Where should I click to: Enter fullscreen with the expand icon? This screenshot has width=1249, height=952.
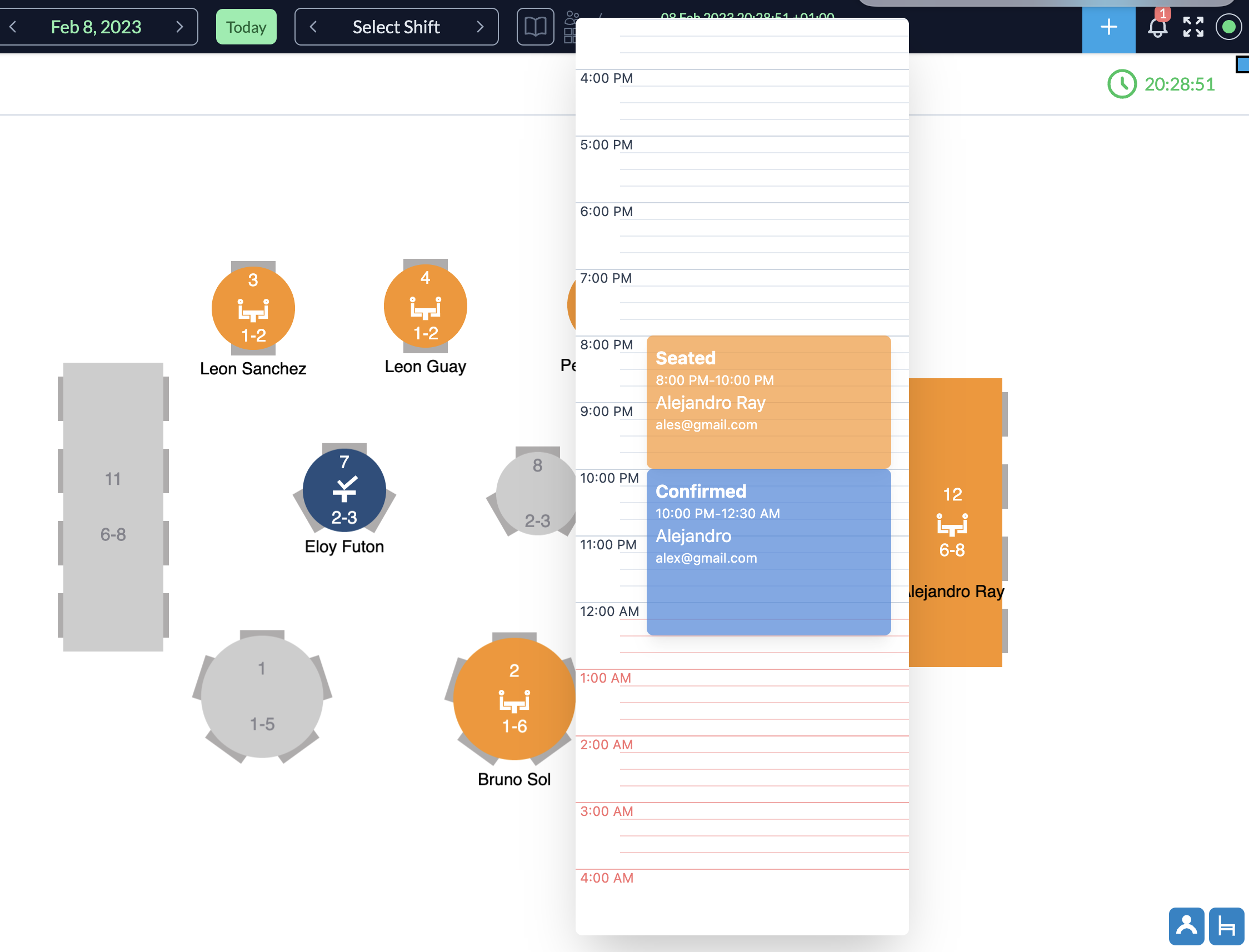(1193, 27)
